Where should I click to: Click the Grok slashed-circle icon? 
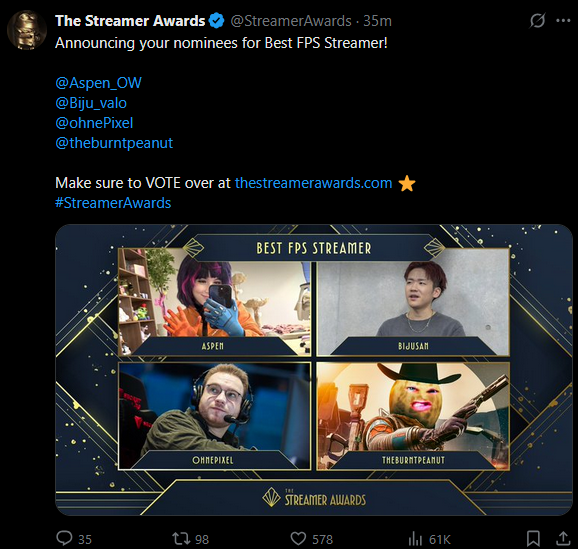tap(537, 20)
